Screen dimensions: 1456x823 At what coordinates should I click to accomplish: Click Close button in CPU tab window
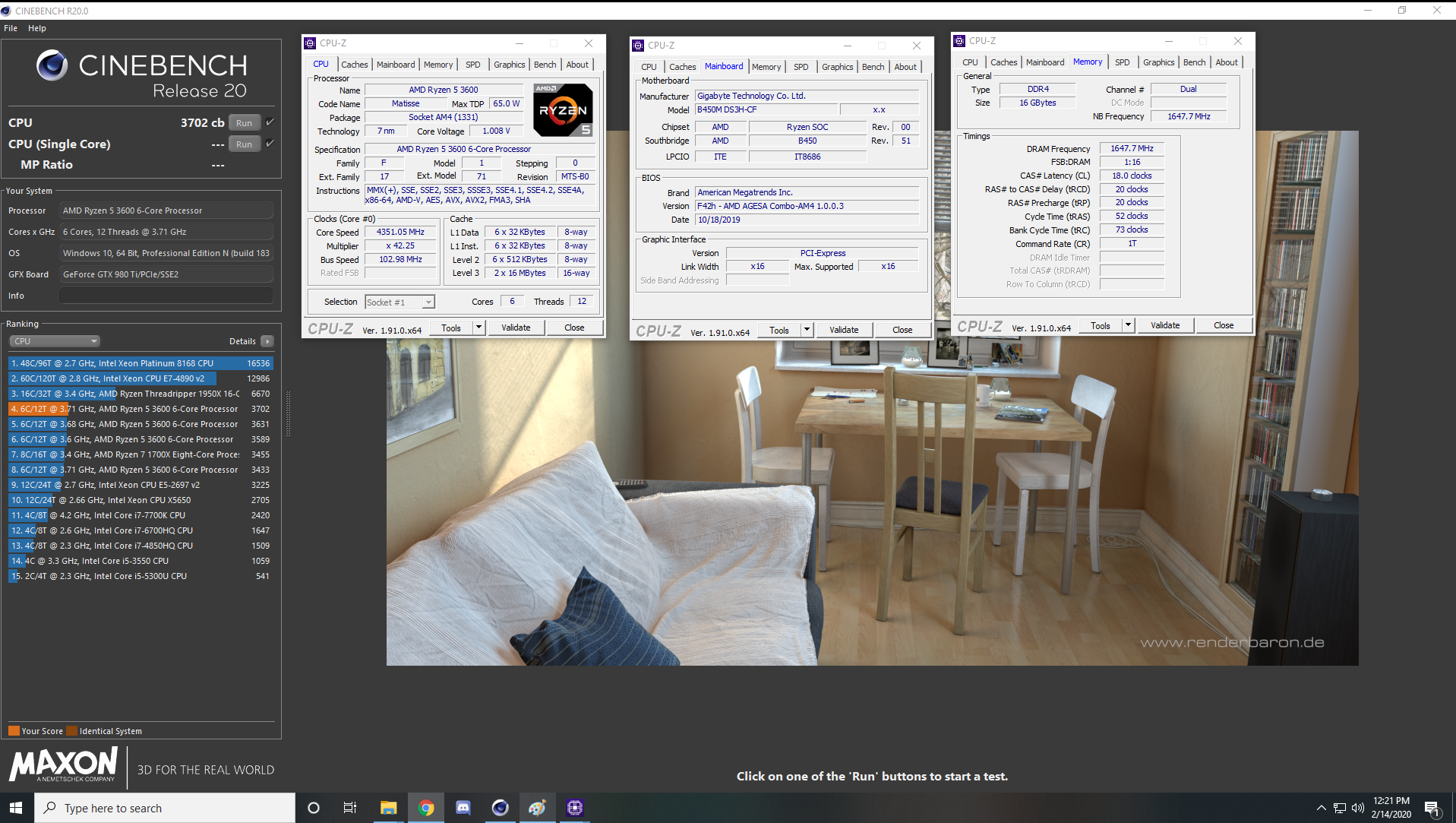pyautogui.click(x=574, y=328)
